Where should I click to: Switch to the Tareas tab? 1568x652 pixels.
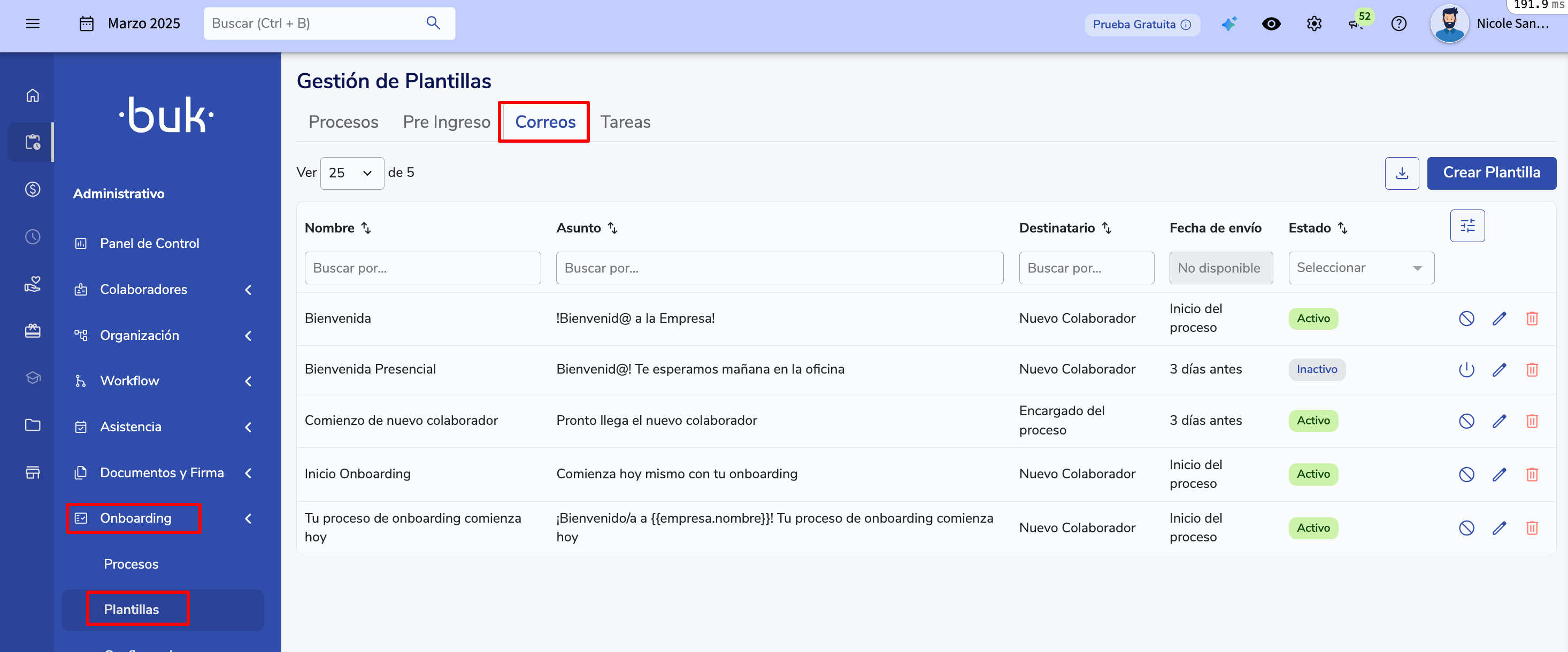click(x=625, y=122)
